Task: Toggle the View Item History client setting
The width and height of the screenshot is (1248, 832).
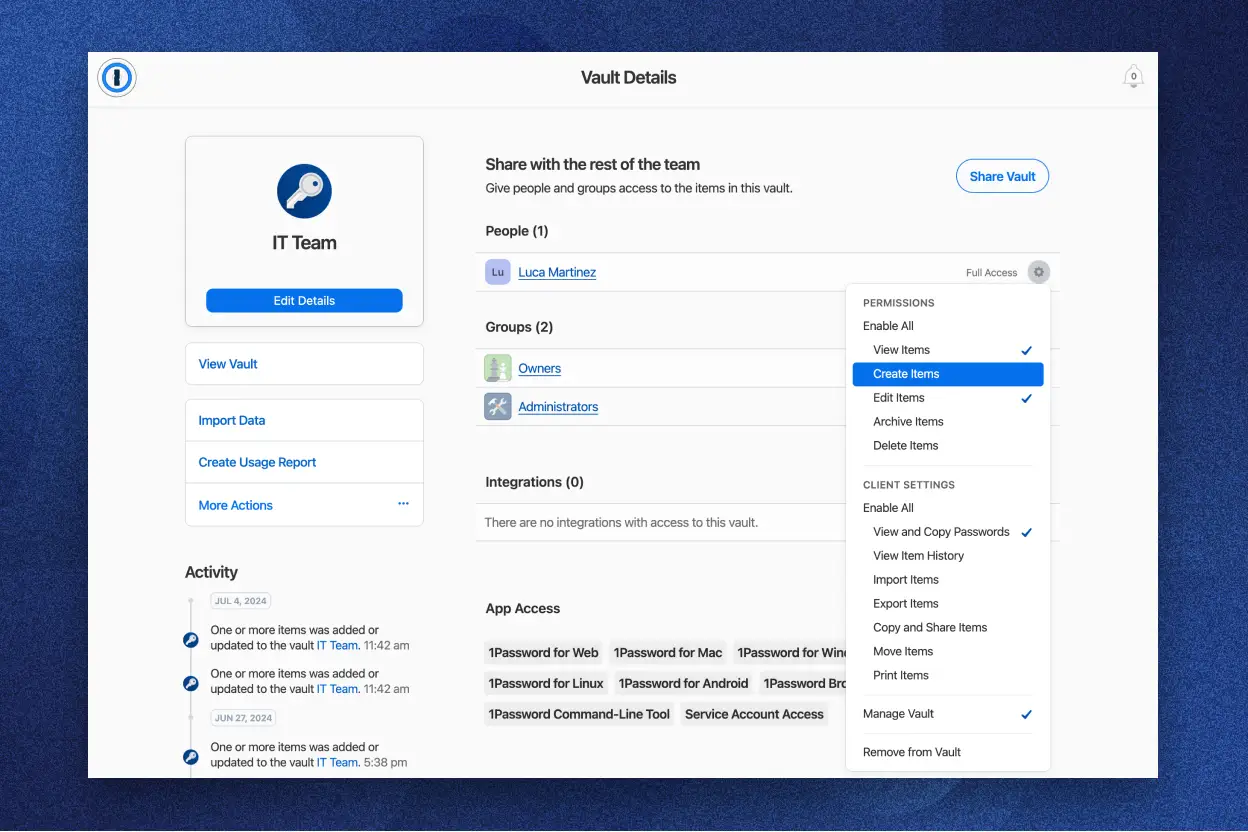Action: (x=918, y=555)
